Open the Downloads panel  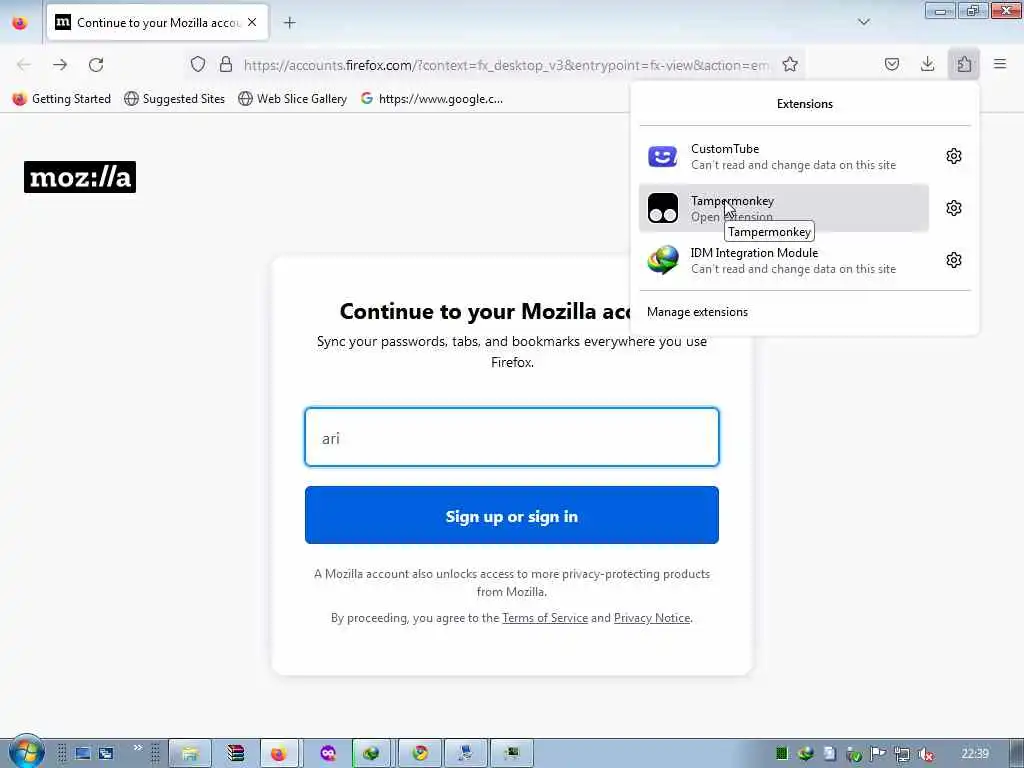[x=927, y=64]
